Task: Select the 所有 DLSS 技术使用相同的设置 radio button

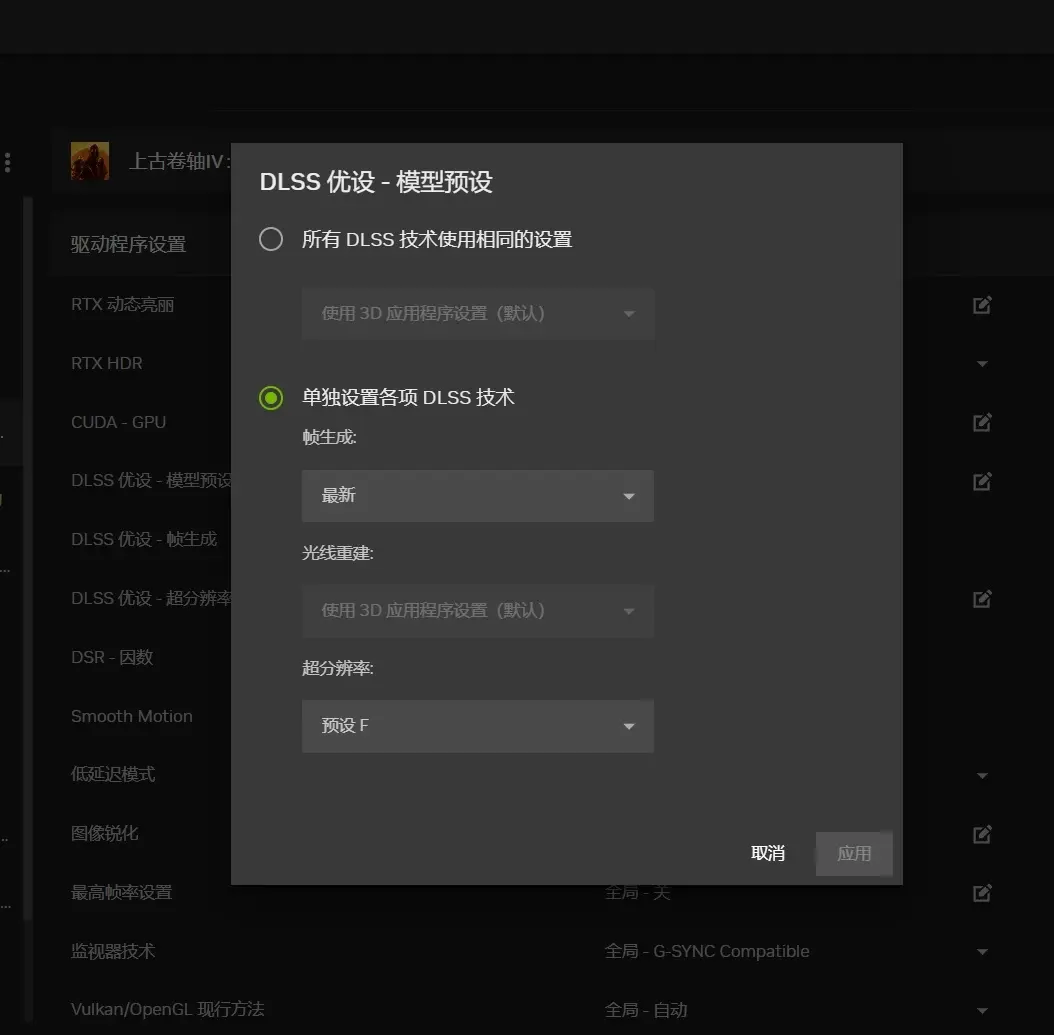Action: pos(270,239)
